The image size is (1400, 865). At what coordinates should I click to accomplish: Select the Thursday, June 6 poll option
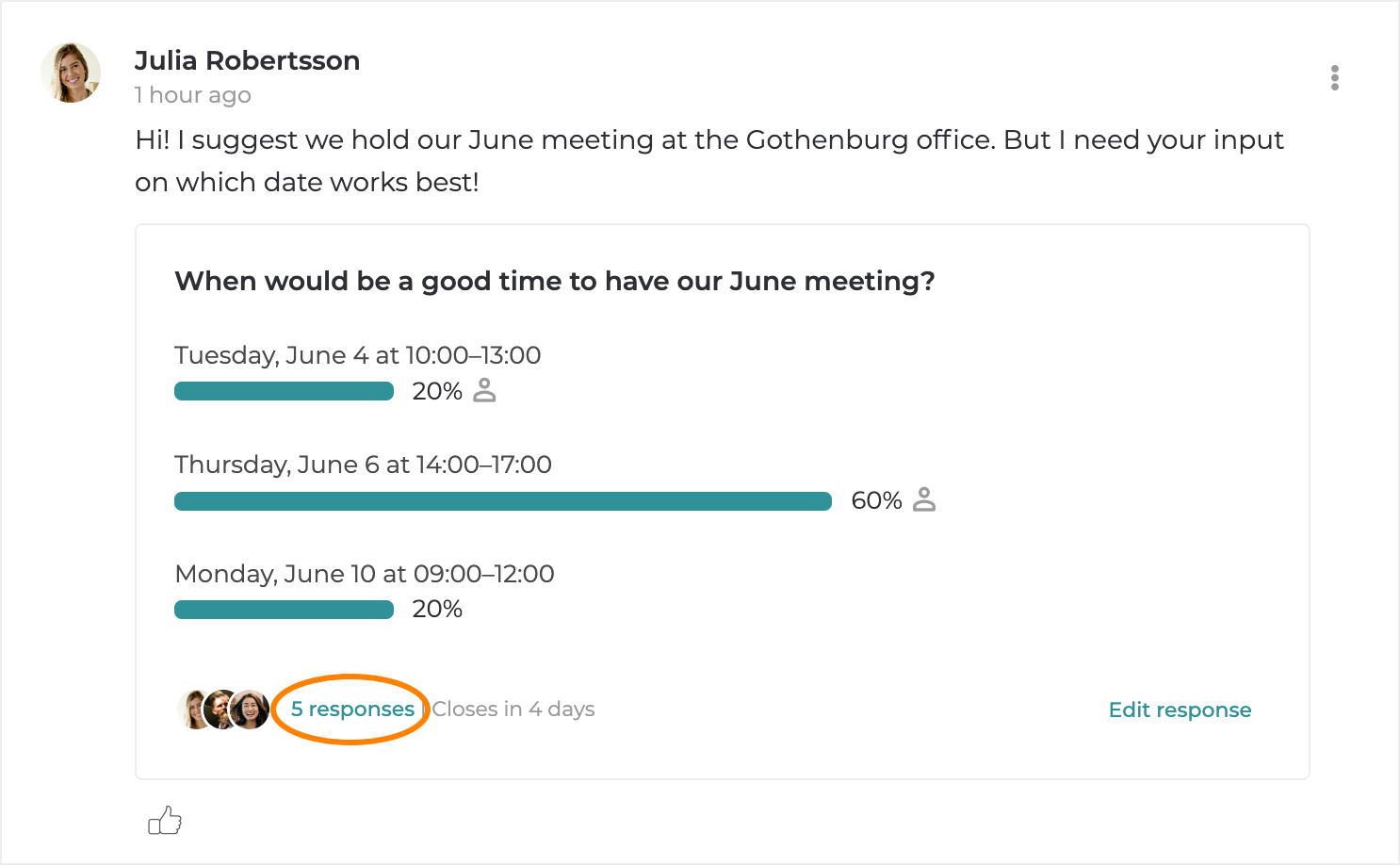coord(363,465)
